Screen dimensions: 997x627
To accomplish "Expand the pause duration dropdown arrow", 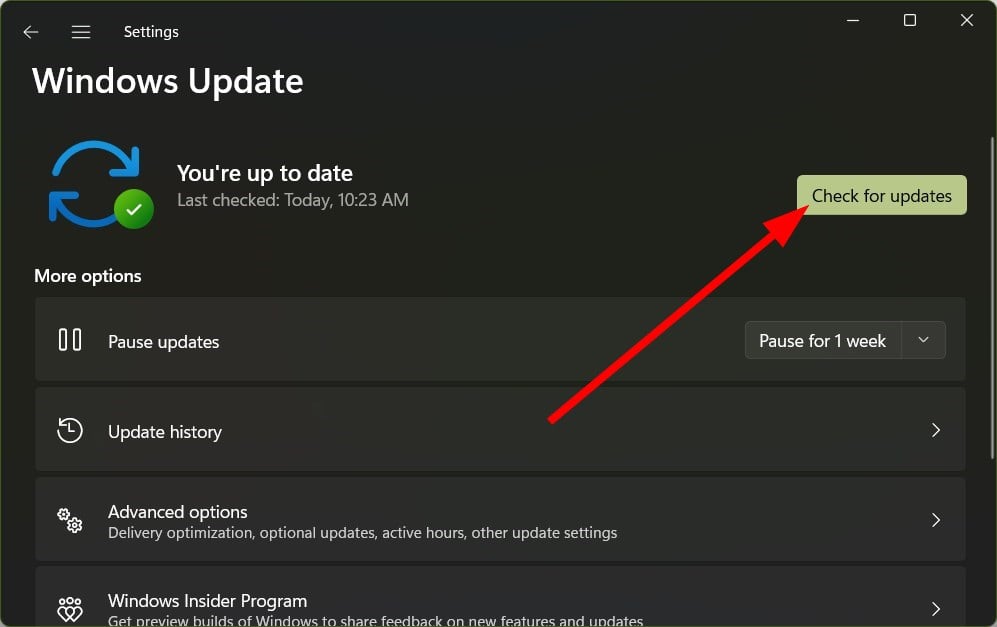I will [923, 340].
